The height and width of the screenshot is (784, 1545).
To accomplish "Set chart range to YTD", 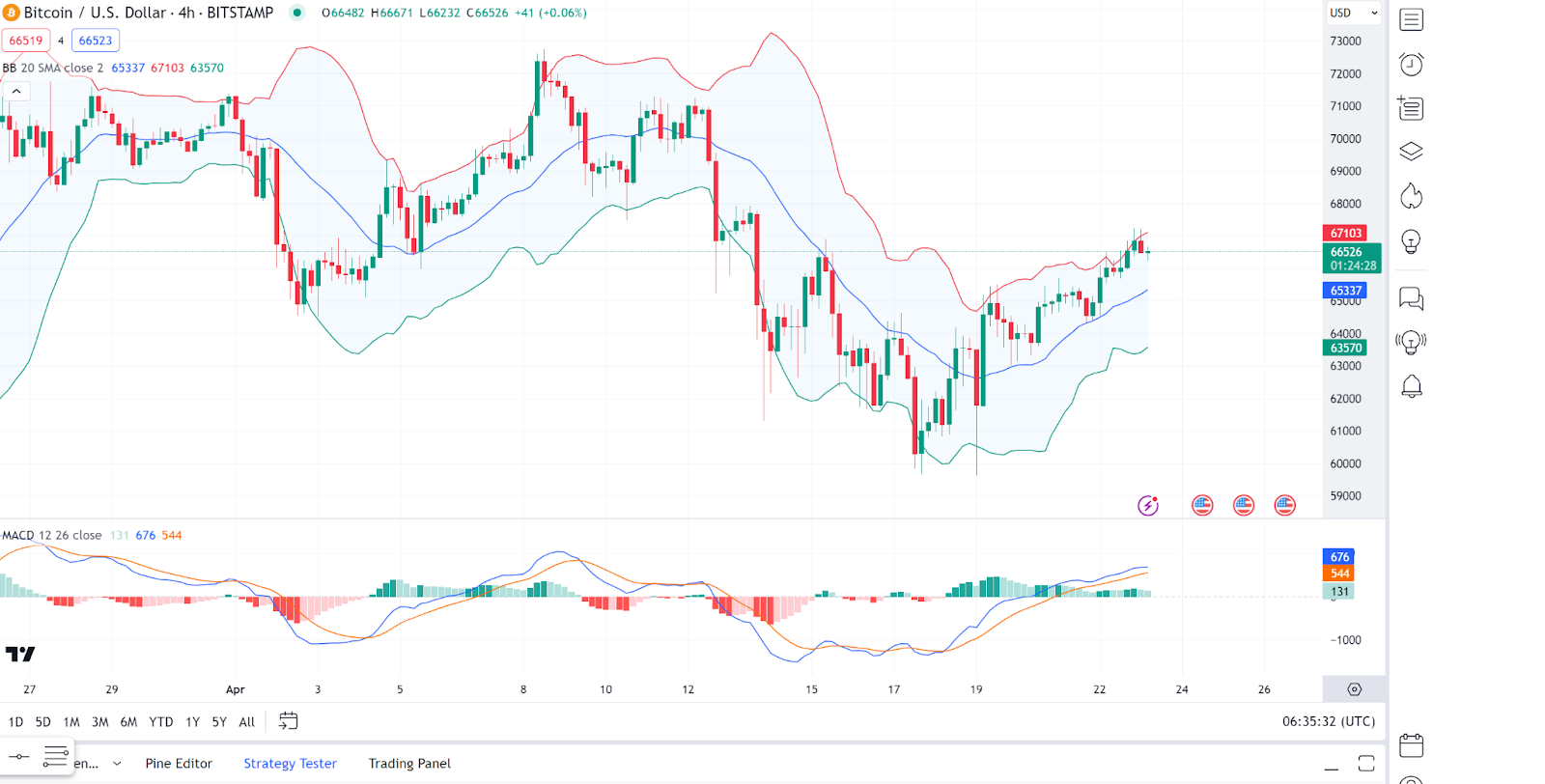I will click(161, 722).
